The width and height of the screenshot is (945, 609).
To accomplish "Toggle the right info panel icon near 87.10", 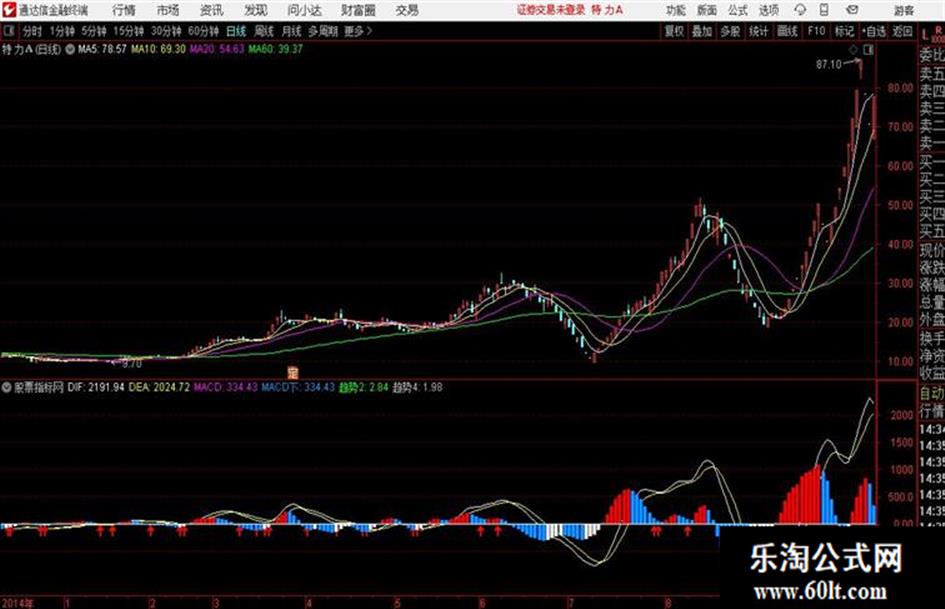I will [x=868, y=50].
